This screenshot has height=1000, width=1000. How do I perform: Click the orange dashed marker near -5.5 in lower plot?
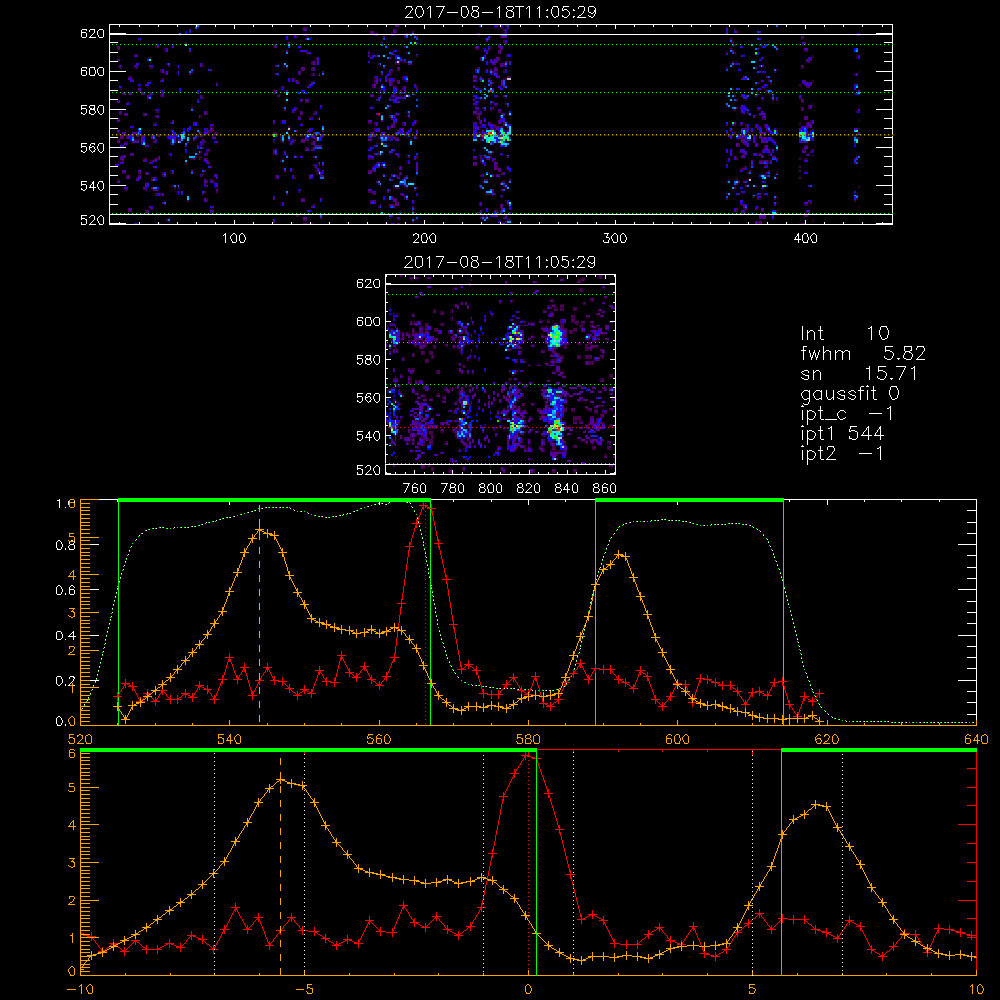280,865
